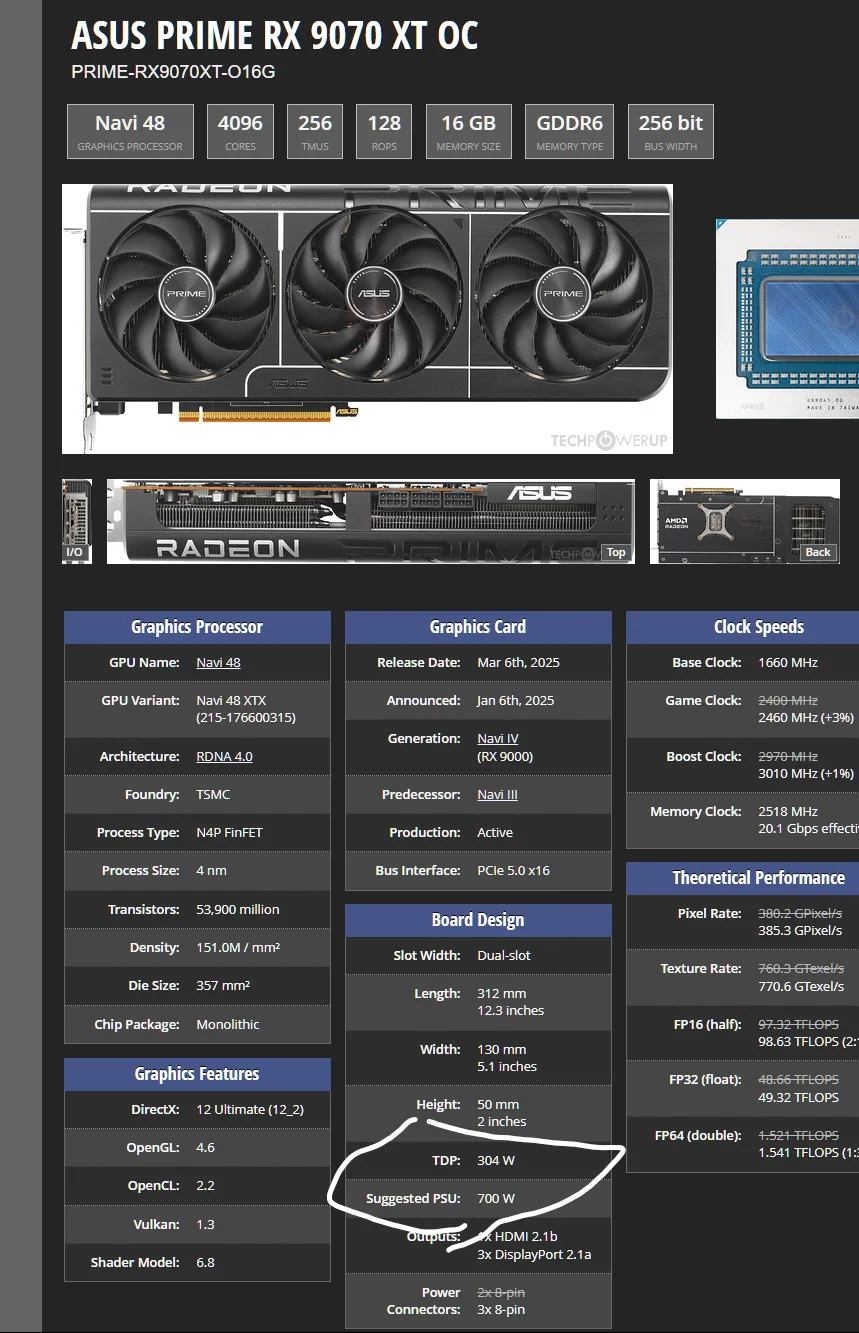
Task: Click the Pixel Rate 385.3 GPixel/s value
Action: (800, 930)
